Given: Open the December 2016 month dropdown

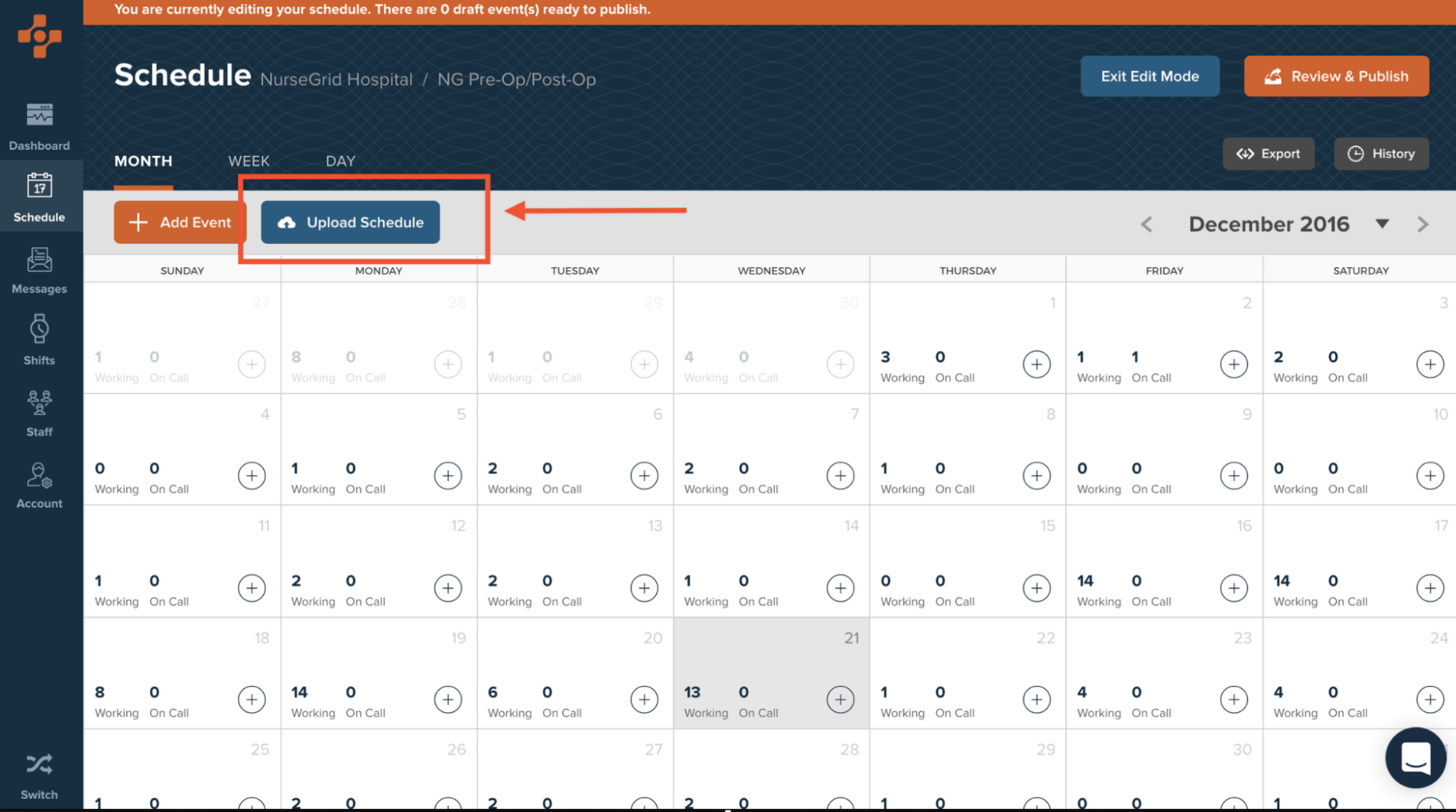Looking at the screenshot, I should [x=1382, y=224].
